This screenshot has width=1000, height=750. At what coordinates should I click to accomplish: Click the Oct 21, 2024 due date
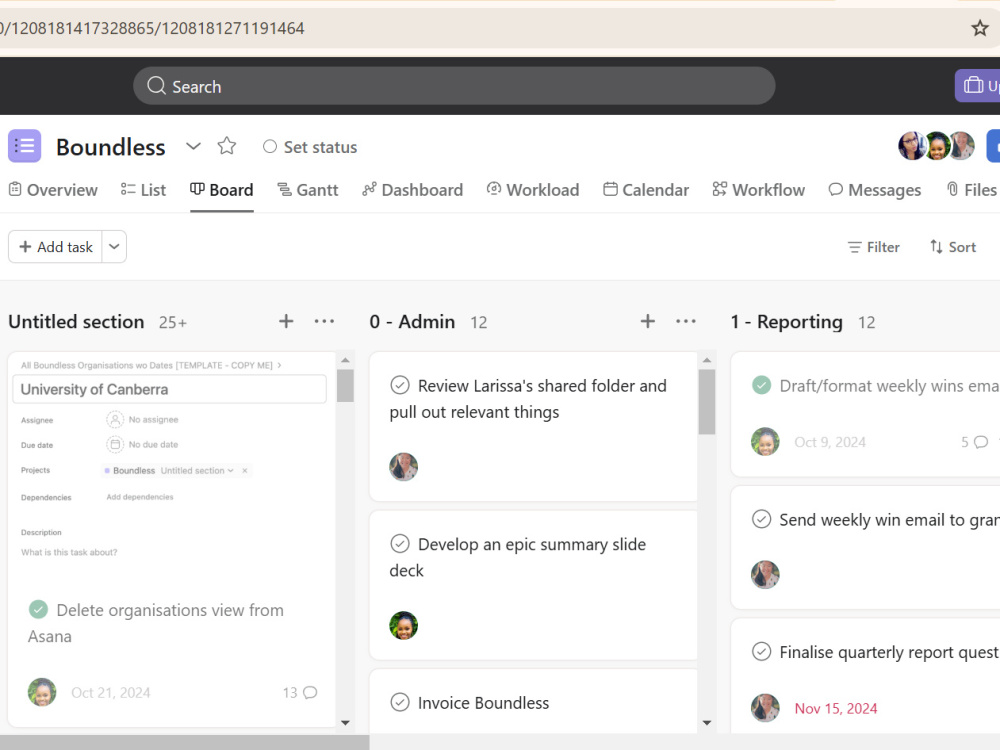pos(111,693)
